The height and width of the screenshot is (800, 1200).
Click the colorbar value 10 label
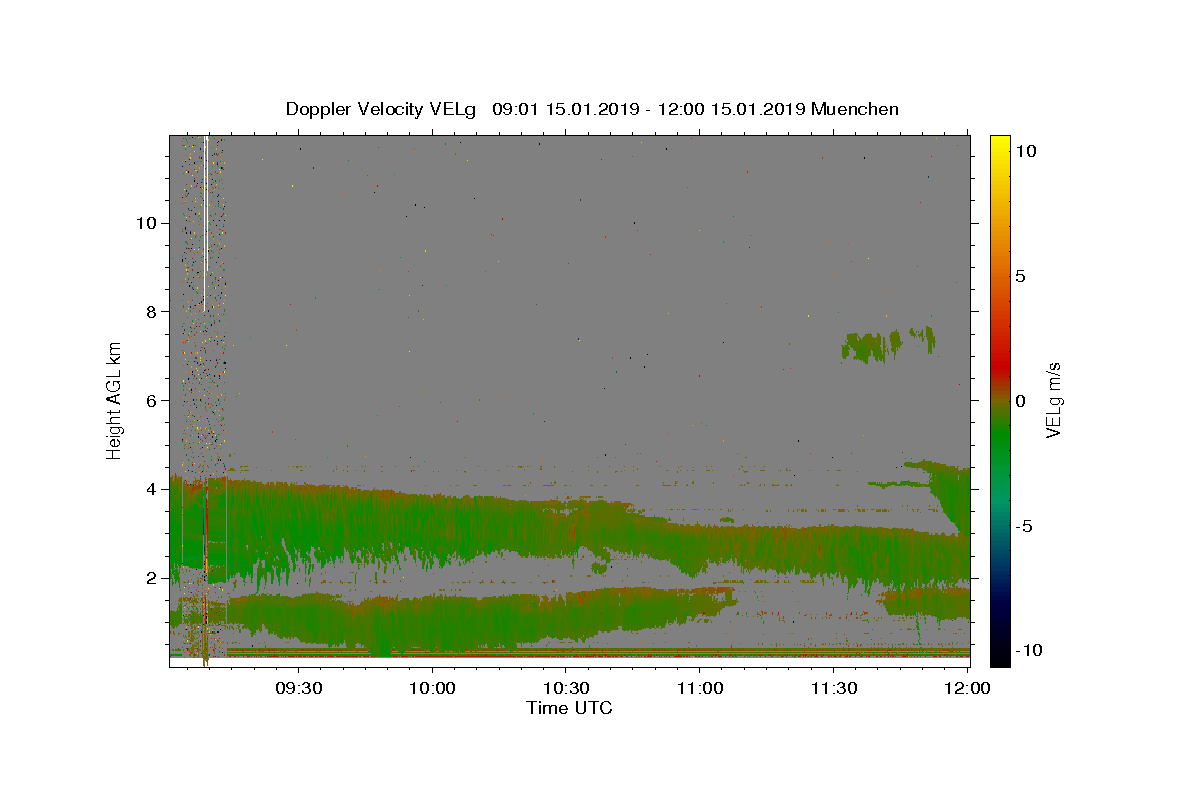1026,150
